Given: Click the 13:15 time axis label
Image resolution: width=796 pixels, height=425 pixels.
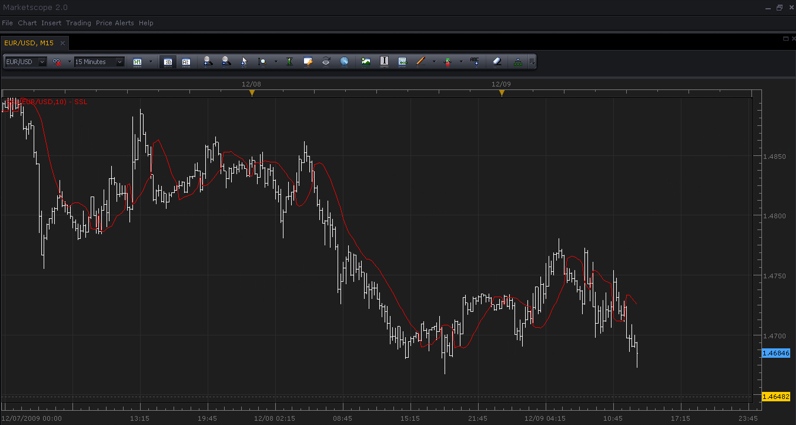Looking at the screenshot, I should coord(140,419).
